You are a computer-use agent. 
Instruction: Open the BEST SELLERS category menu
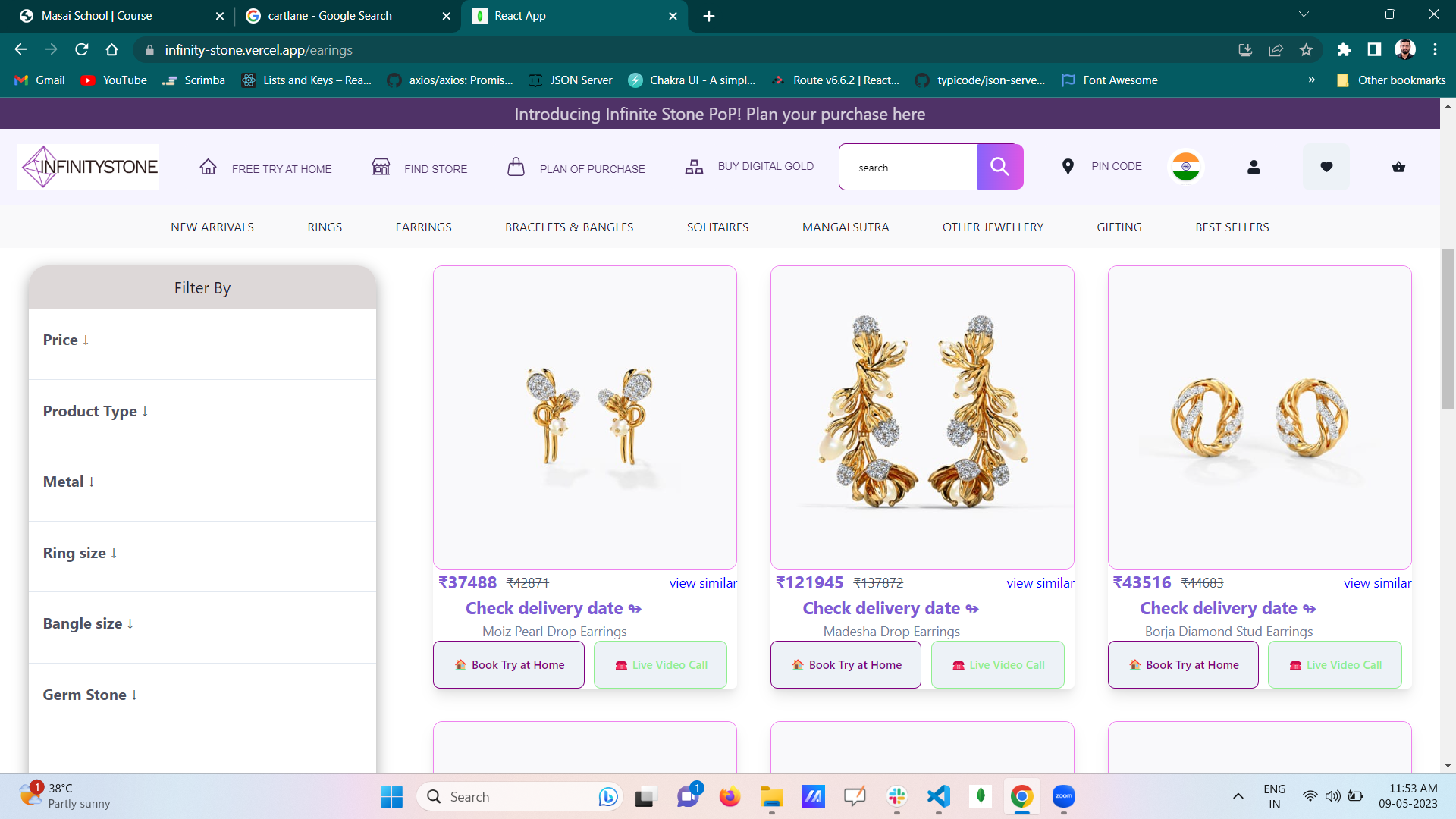pos(1232,227)
